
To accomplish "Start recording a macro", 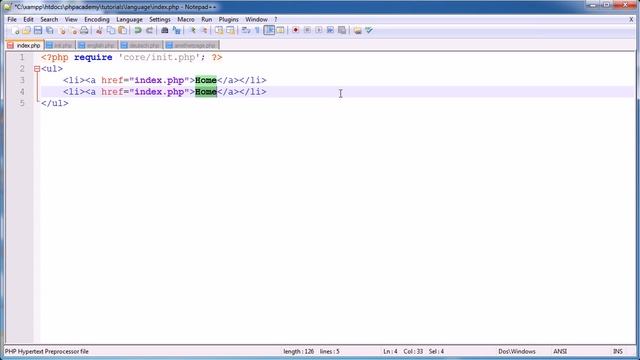I will coord(296,31).
